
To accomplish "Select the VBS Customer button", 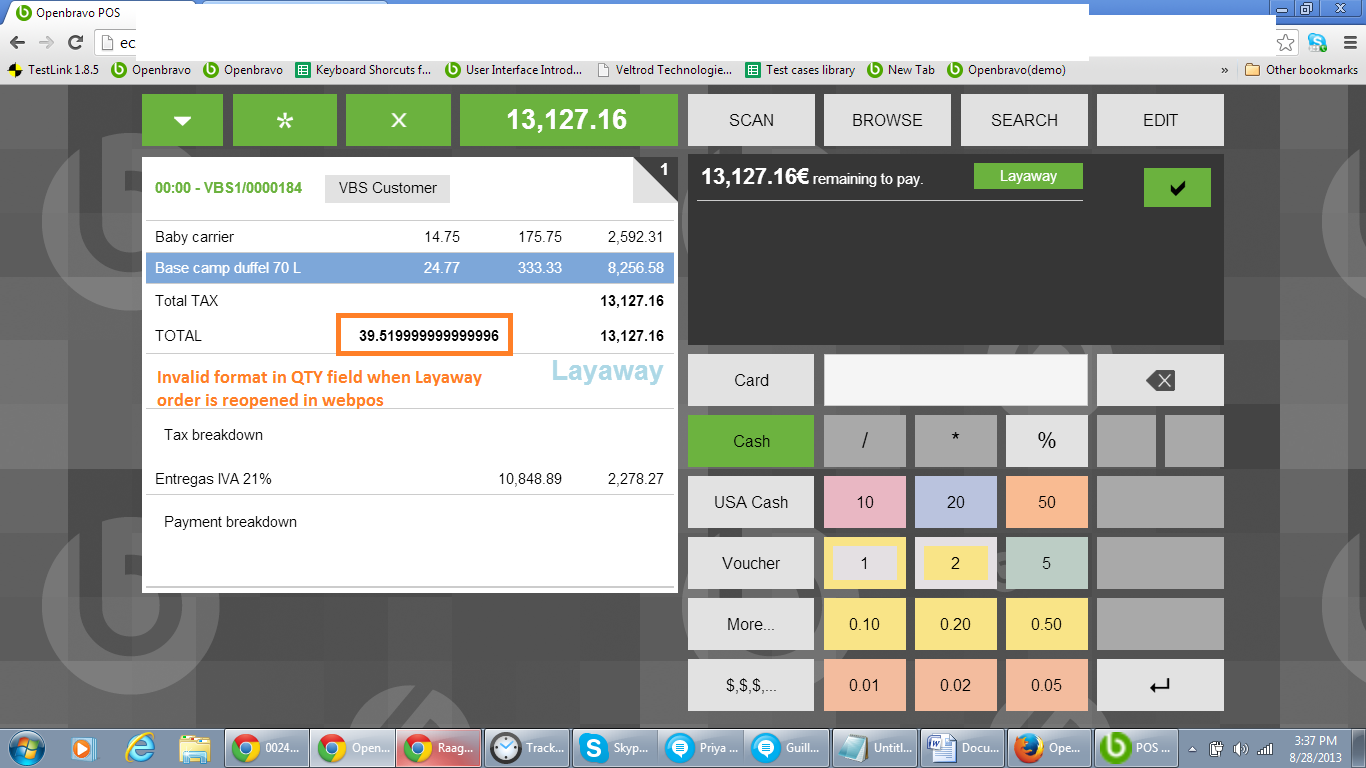I will tap(388, 188).
